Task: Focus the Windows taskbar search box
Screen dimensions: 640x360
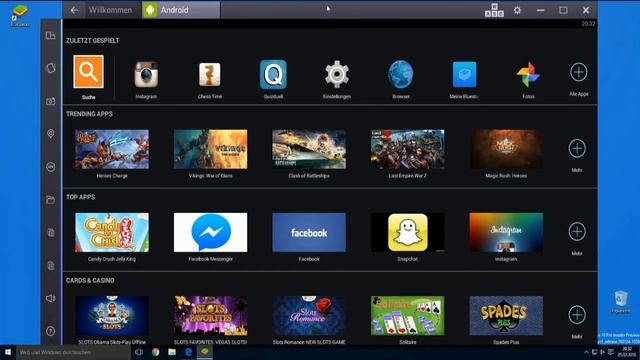Action: 73,352
